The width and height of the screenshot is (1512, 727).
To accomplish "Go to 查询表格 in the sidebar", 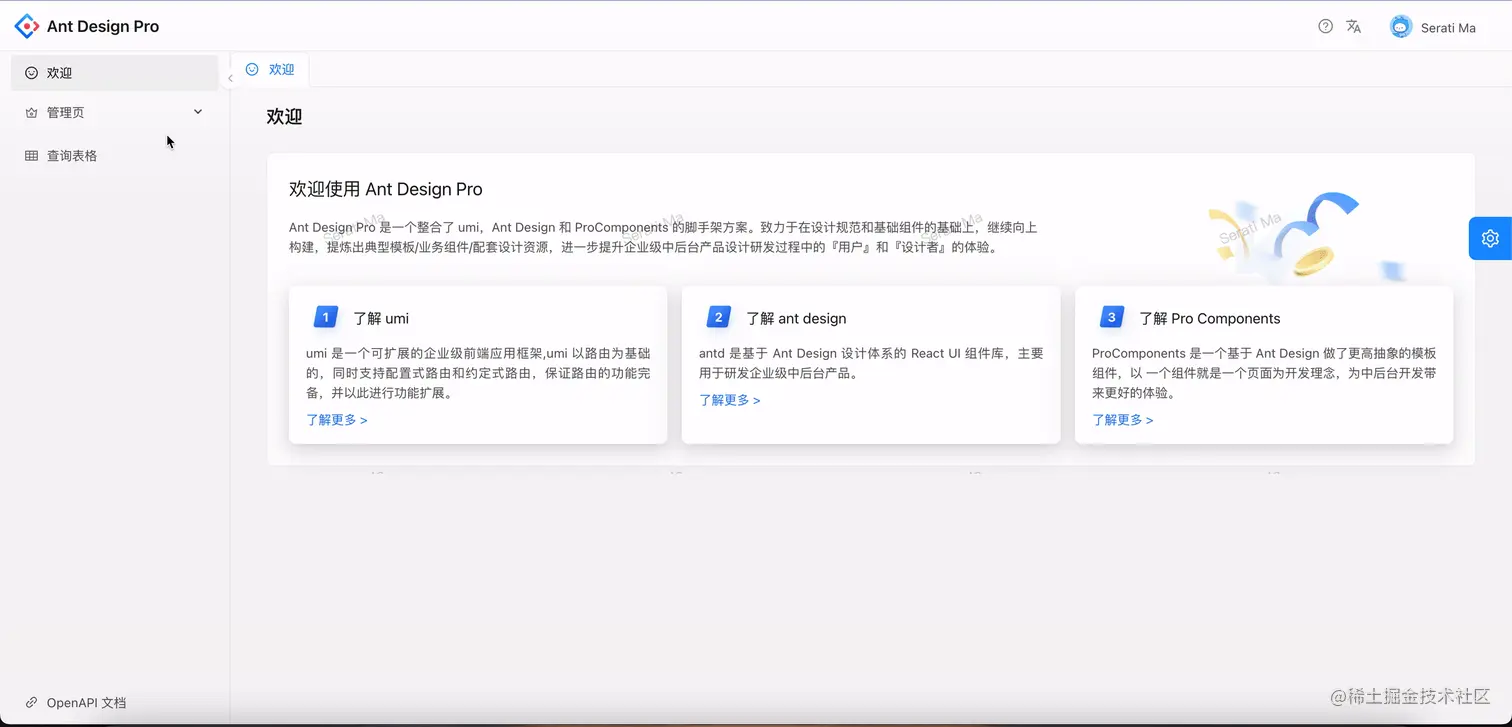I will [x=115, y=156].
